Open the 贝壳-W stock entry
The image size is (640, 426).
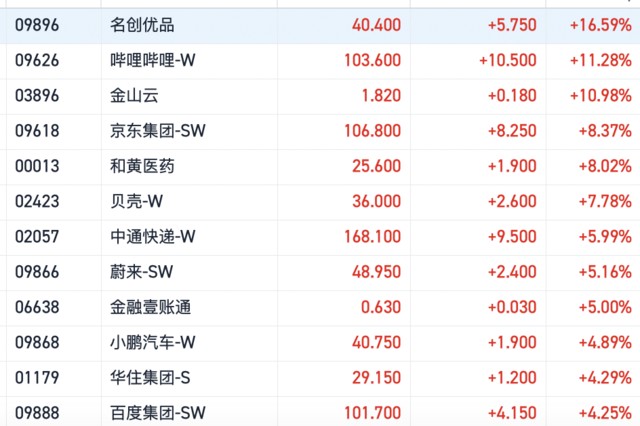tap(136, 201)
